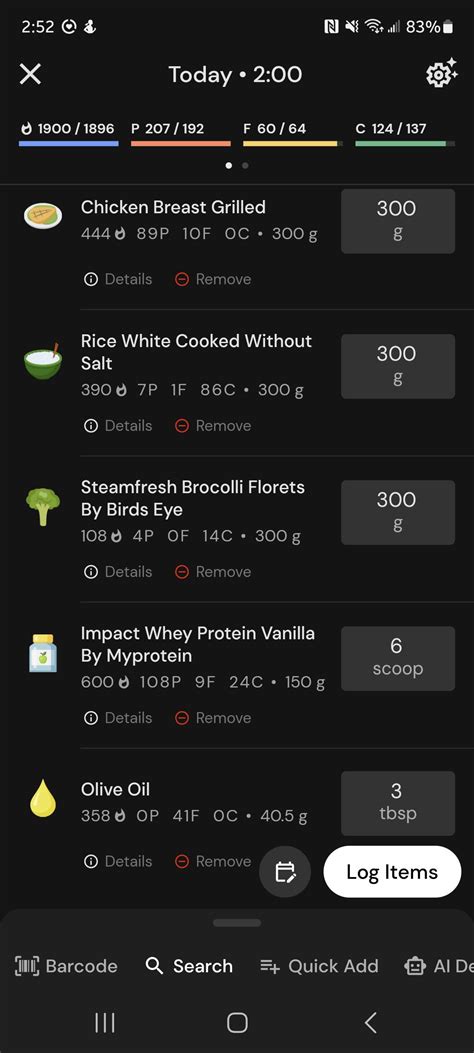Select the Search tab

tap(189, 966)
